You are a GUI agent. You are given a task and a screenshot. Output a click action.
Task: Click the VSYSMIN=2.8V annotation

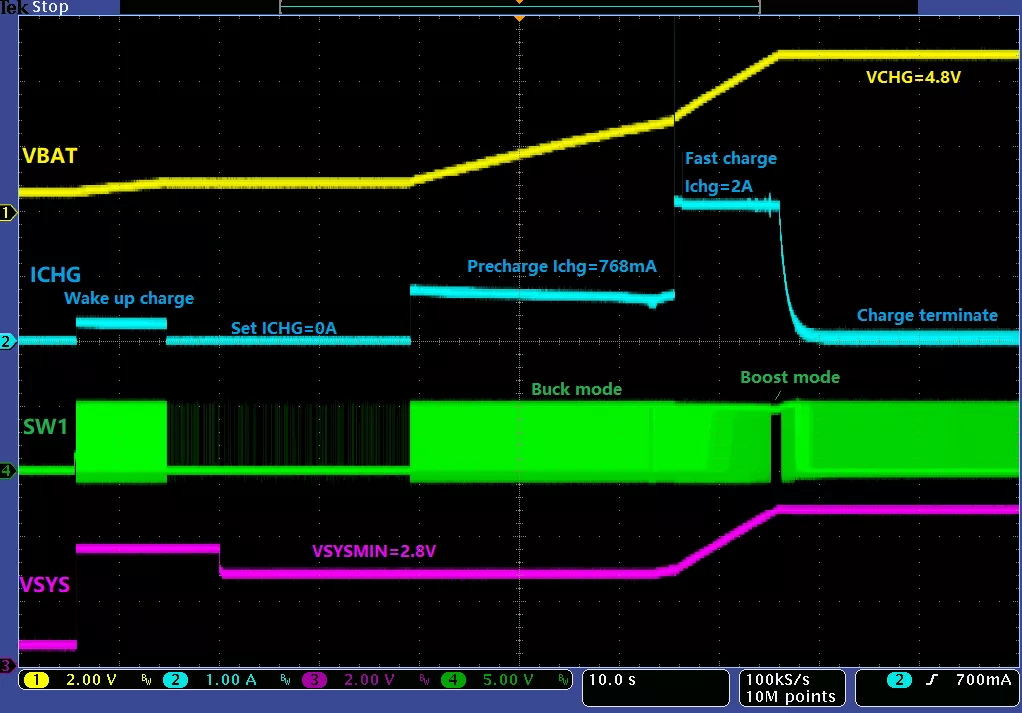tap(373, 551)
